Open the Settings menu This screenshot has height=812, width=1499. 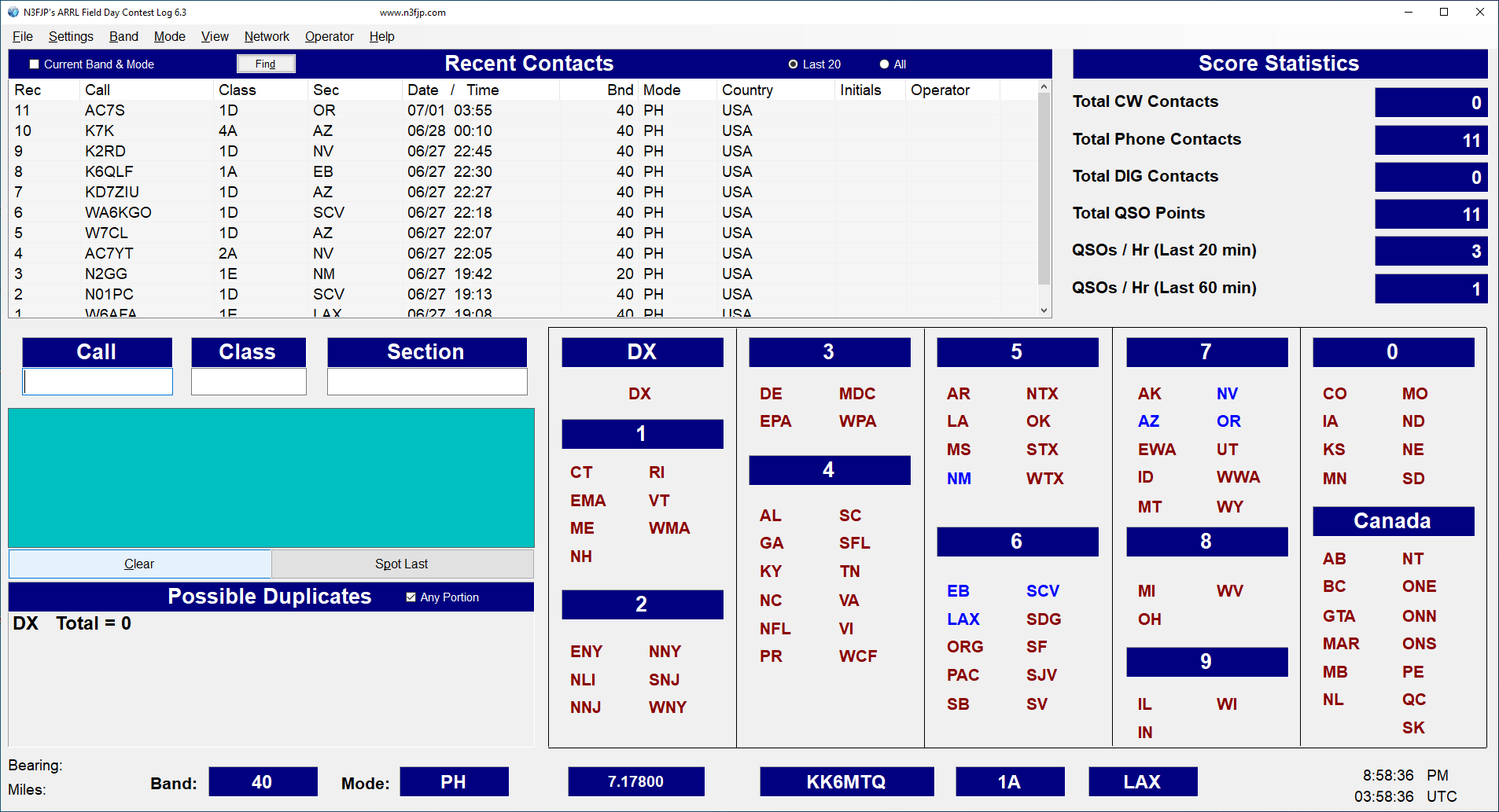[x=71, y=36]
